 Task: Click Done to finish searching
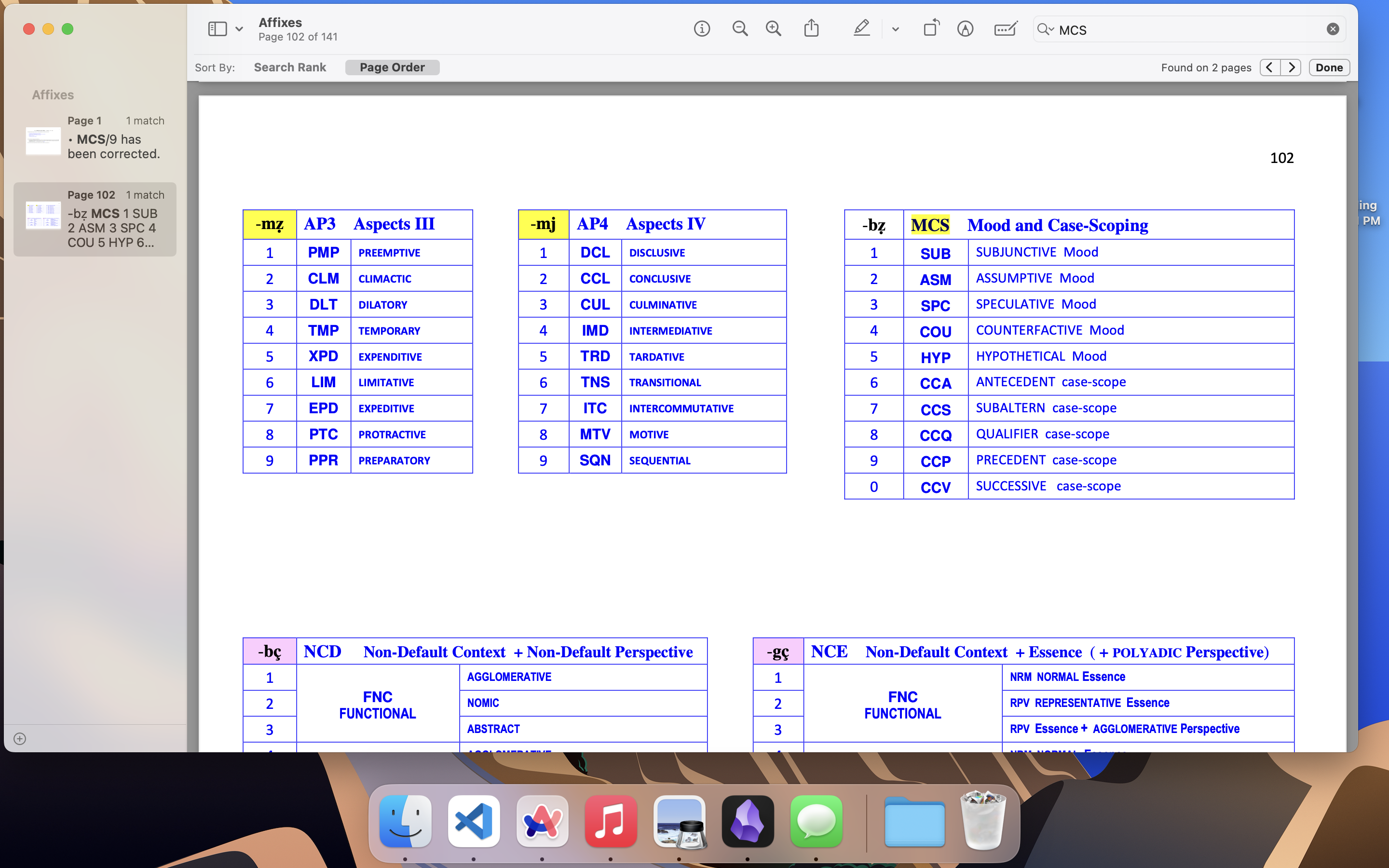point(1329,67)
